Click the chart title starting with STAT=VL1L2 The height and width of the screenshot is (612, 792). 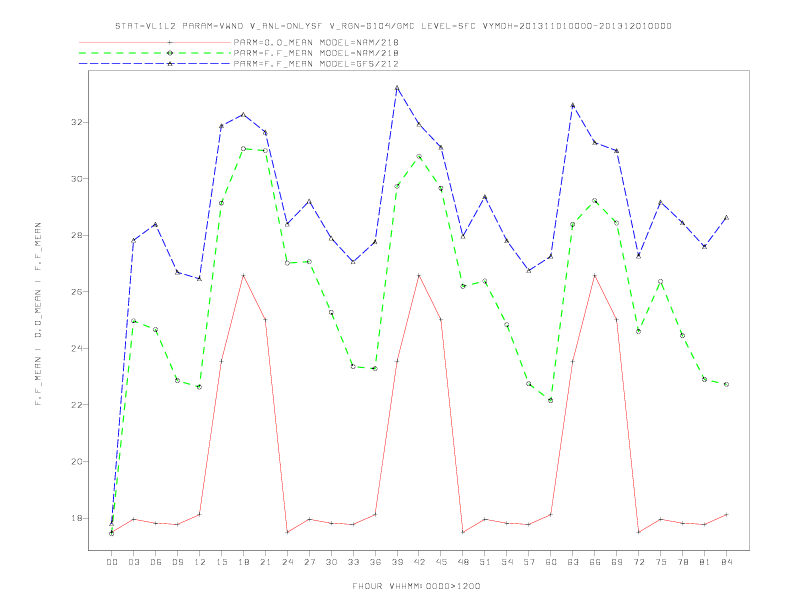(x=393, y=26)
